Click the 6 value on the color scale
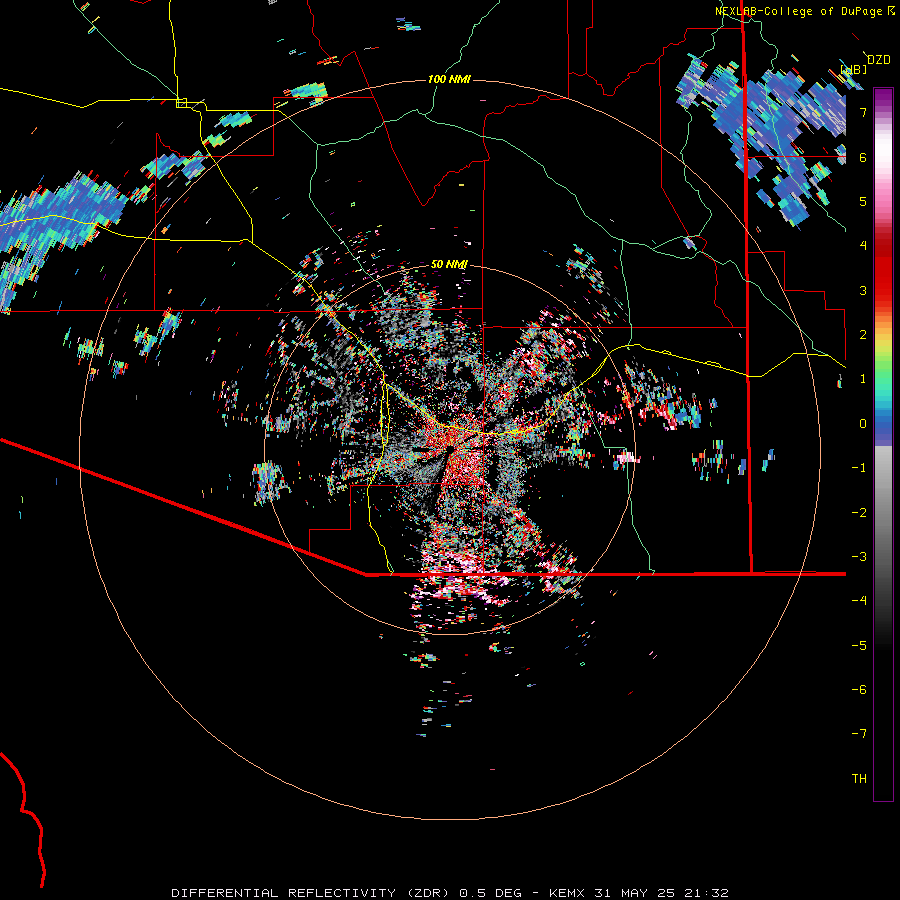 pyautogui.click(x=863, y=157)
